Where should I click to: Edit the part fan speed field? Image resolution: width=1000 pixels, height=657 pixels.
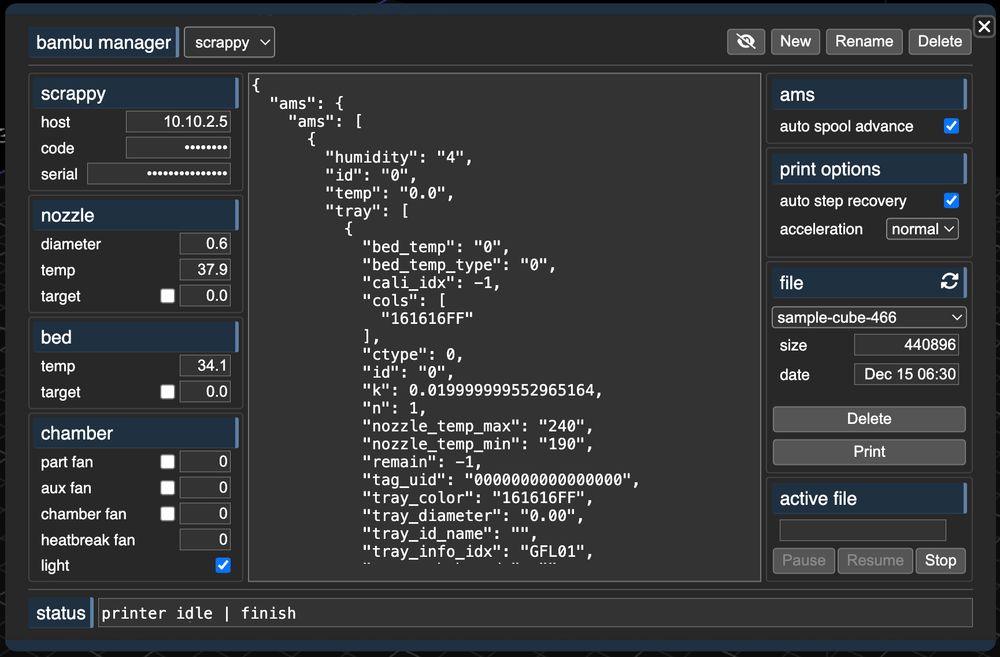click(205, 462)
